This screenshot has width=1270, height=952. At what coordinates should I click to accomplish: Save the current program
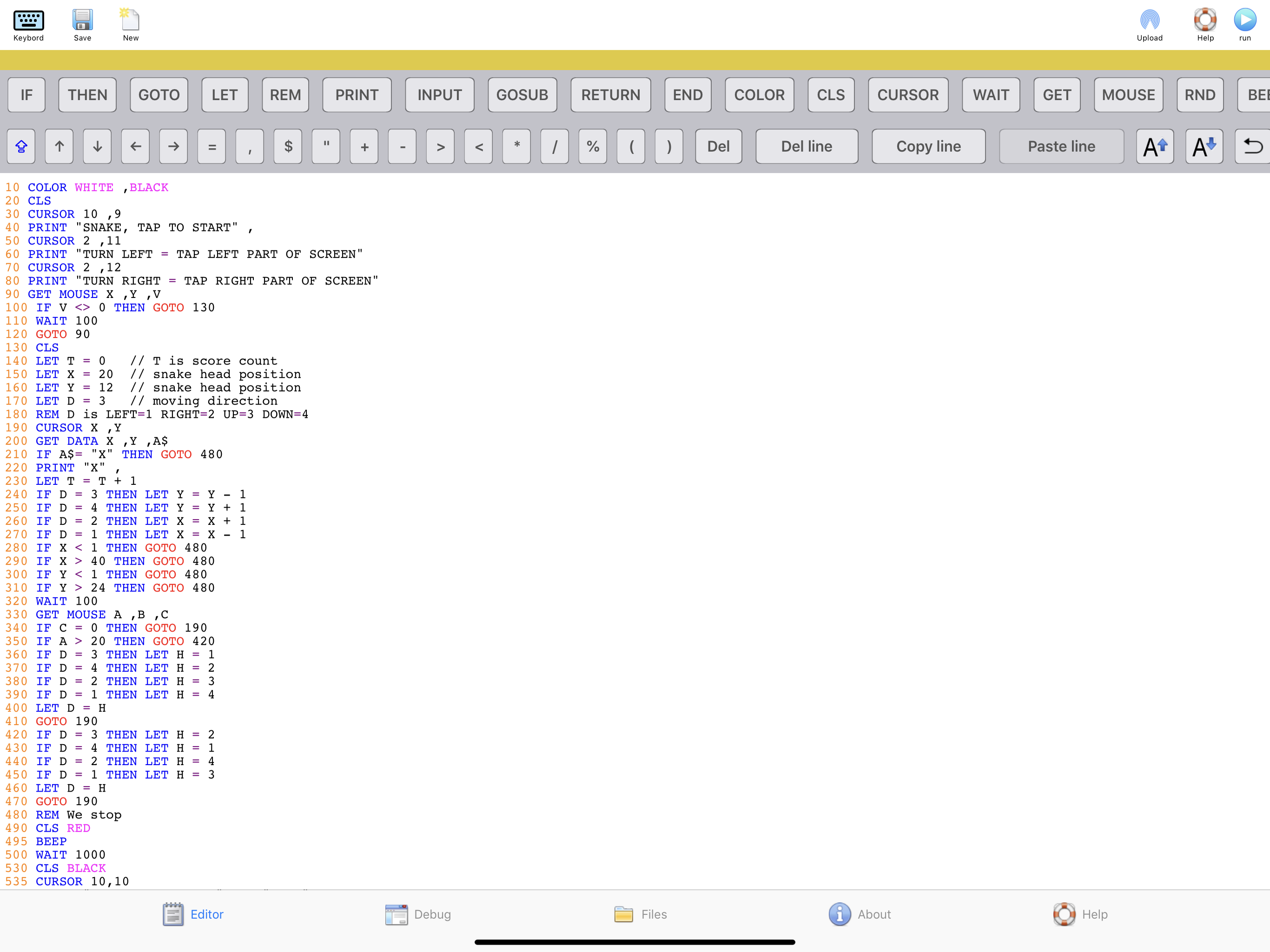[83, 23]
